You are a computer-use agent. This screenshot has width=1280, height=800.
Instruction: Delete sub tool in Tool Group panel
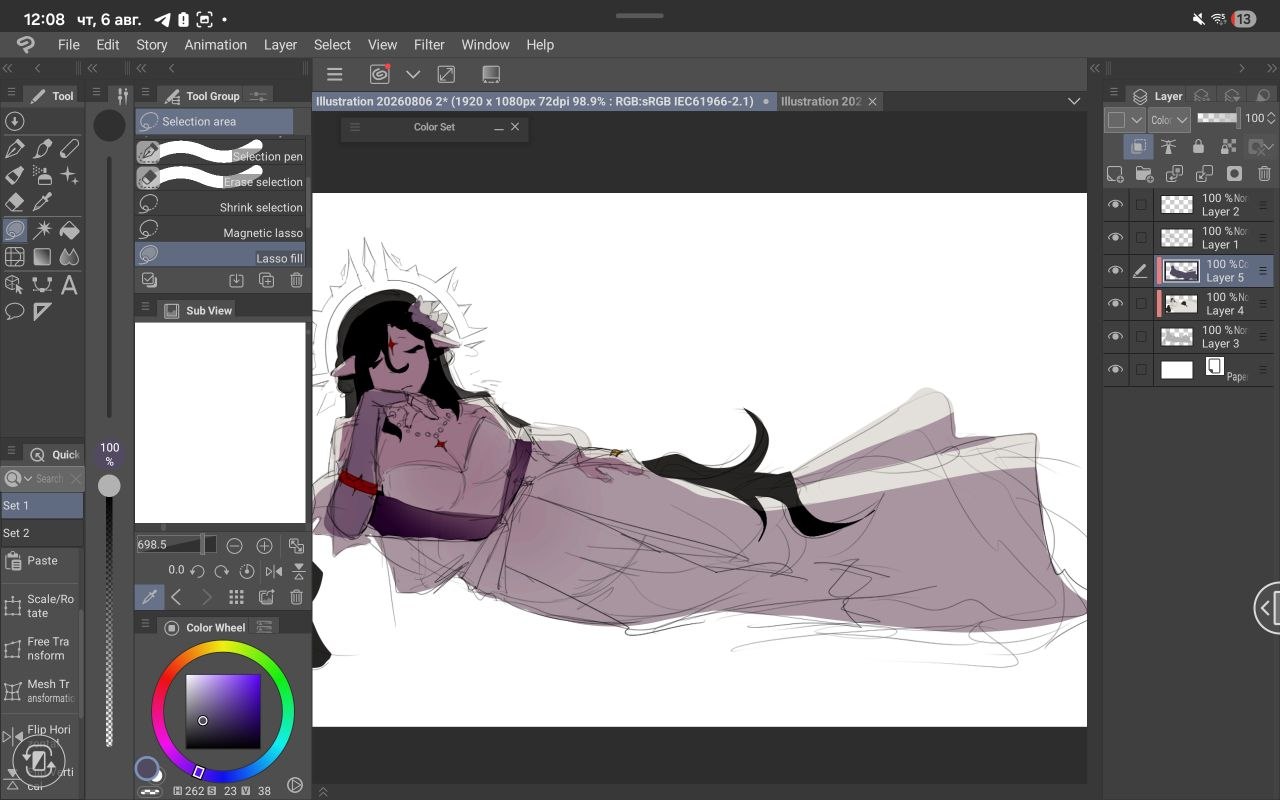[x=296, y=281]
